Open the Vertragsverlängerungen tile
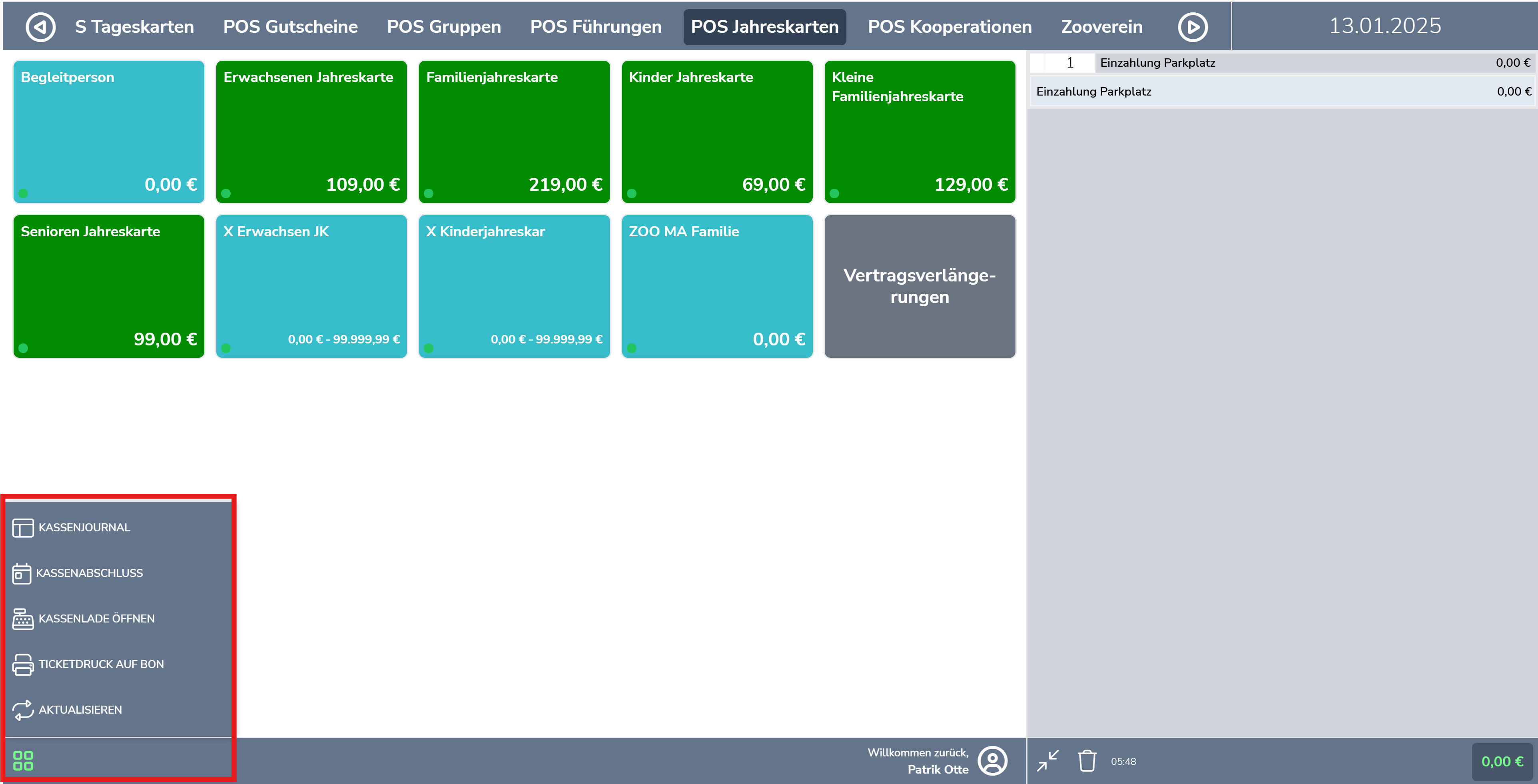This screenshot has height=784, width=1538. (x=920, y=286)
